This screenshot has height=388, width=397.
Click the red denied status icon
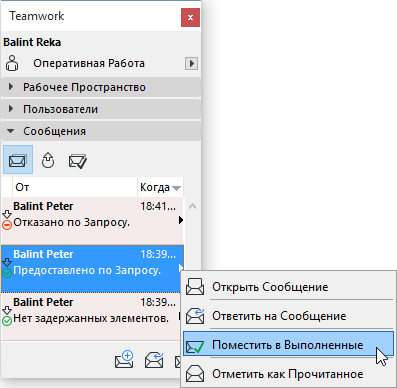point(7,225)
